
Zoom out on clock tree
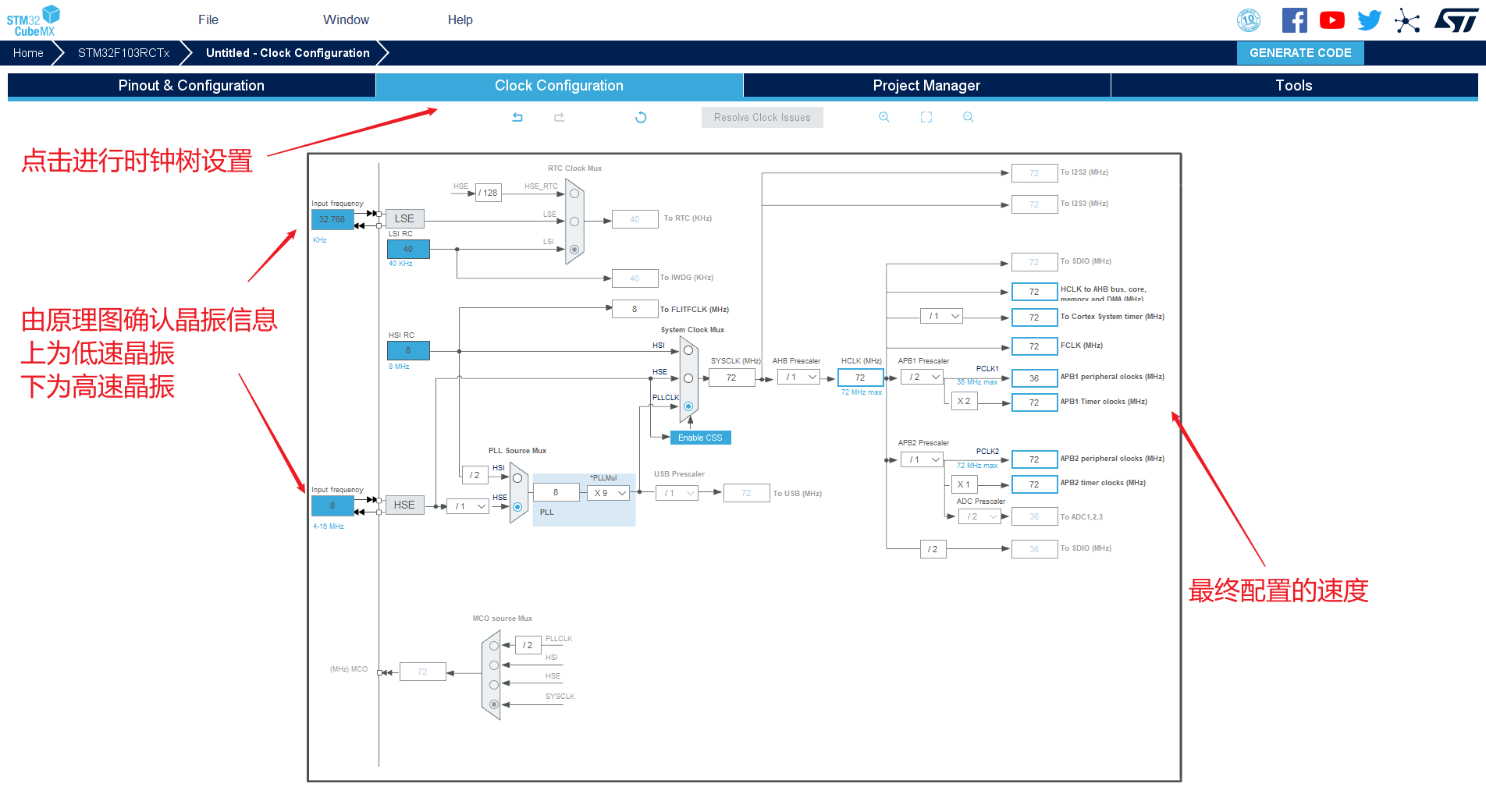point(969,117)
